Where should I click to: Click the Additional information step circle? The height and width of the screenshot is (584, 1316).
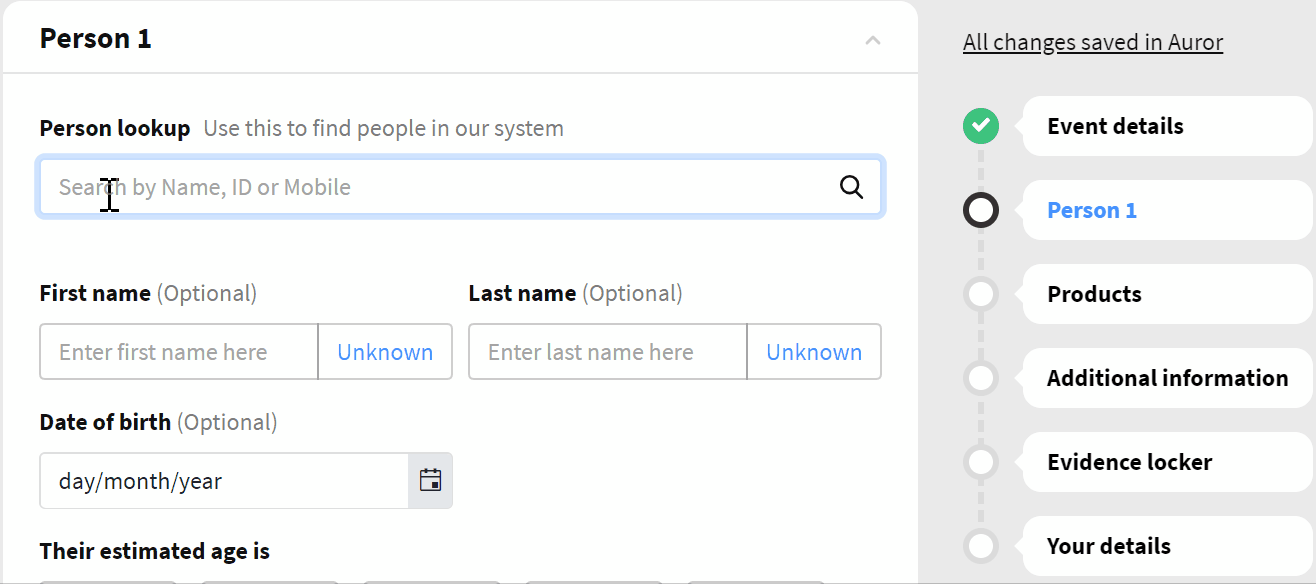click(x=981, y=378)
